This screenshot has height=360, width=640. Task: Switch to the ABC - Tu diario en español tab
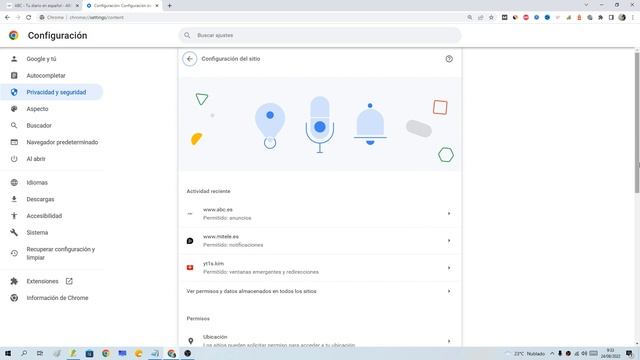[x=42, y=6]
